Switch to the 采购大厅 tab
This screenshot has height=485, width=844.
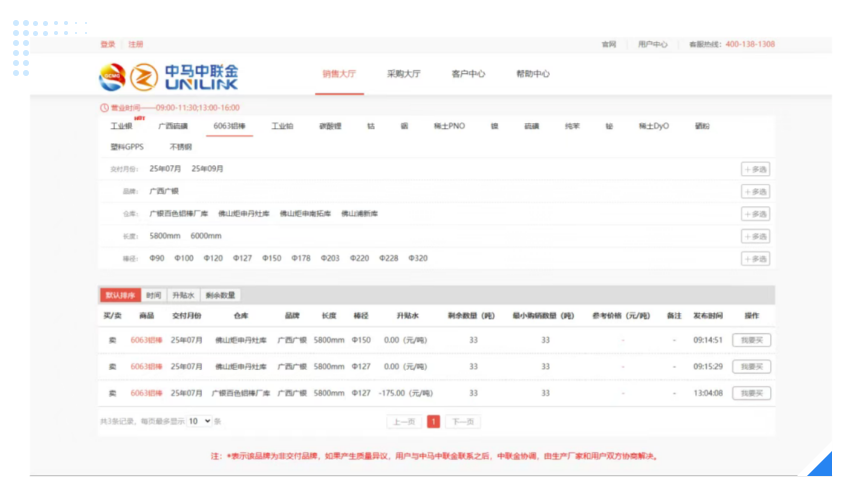click(x=403, y=74)
